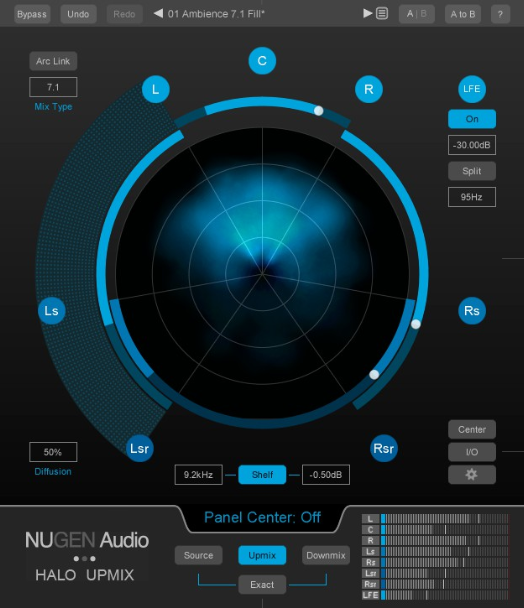Toggle the I/O panel button

coord(472,452)
